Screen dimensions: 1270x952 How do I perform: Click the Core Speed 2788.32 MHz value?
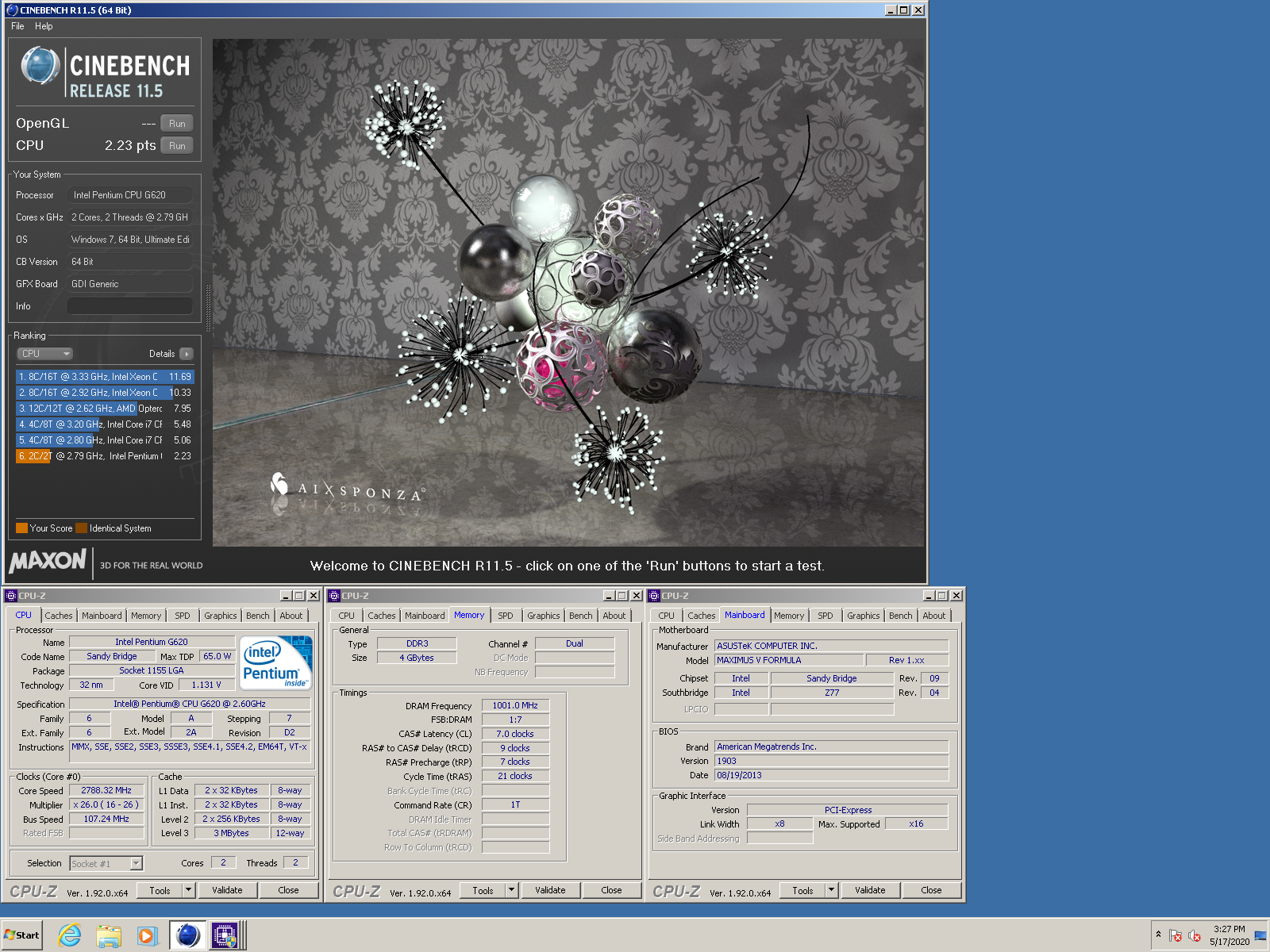(x=106, y=791)
